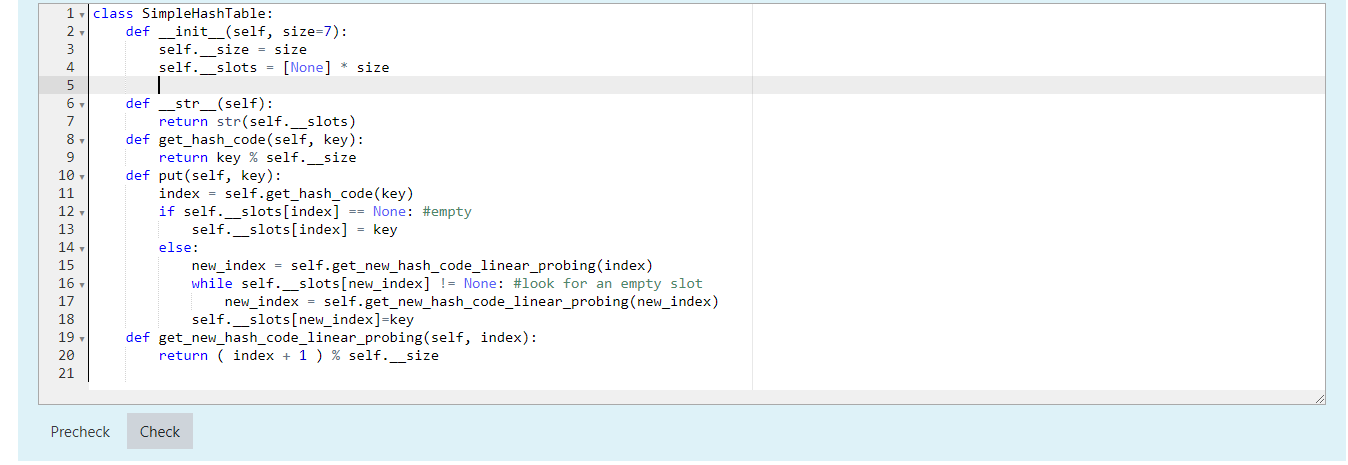Click the '#empty' comment on line 12
The width and height of the screenshot is (1348, 465).
[x=447, y=212]
